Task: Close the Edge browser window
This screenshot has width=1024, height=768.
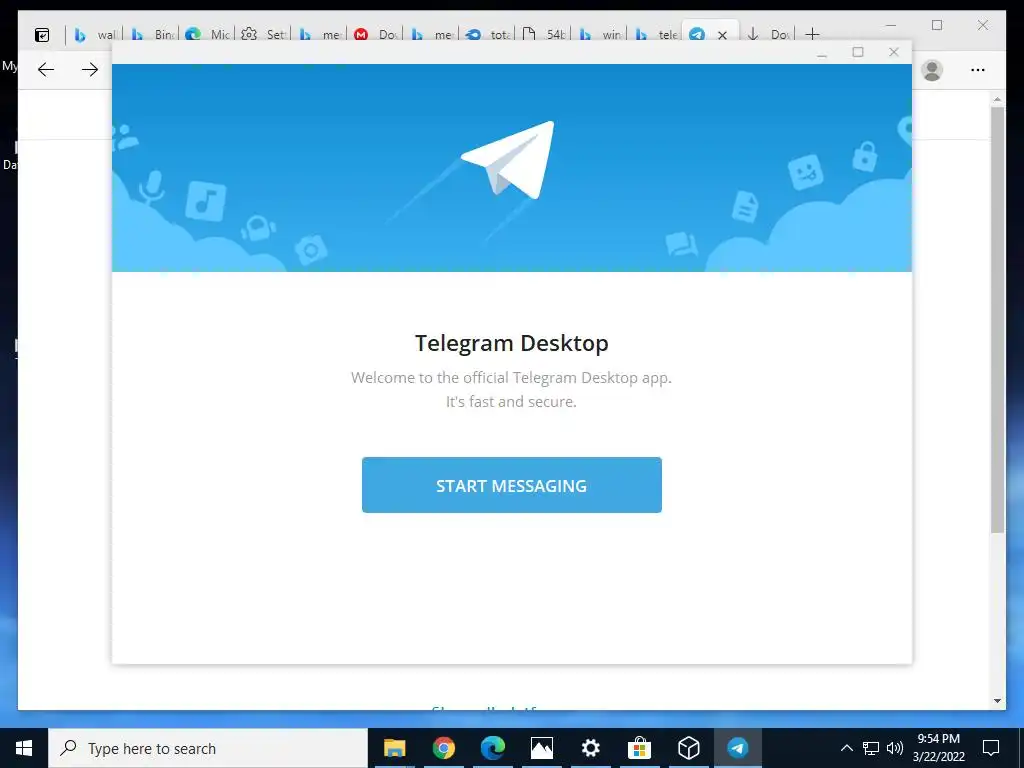Action: point(983,25)
